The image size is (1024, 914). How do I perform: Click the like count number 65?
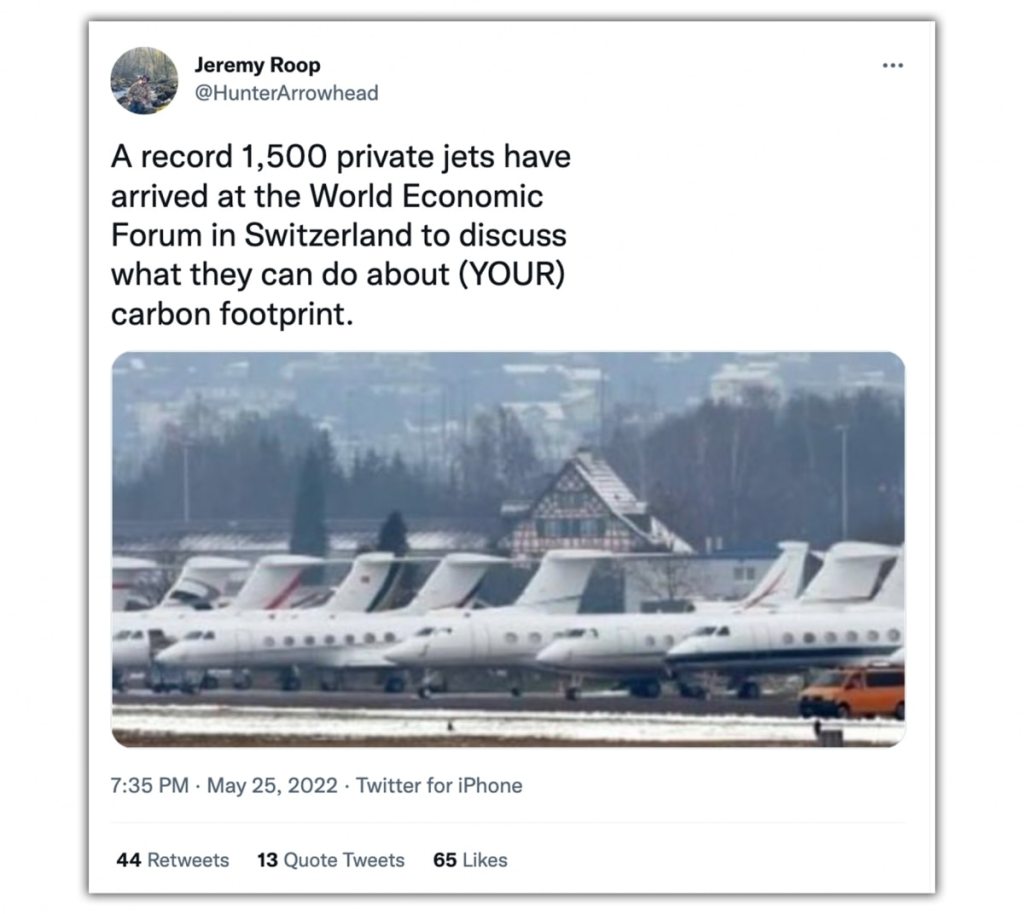click(445, 860)
